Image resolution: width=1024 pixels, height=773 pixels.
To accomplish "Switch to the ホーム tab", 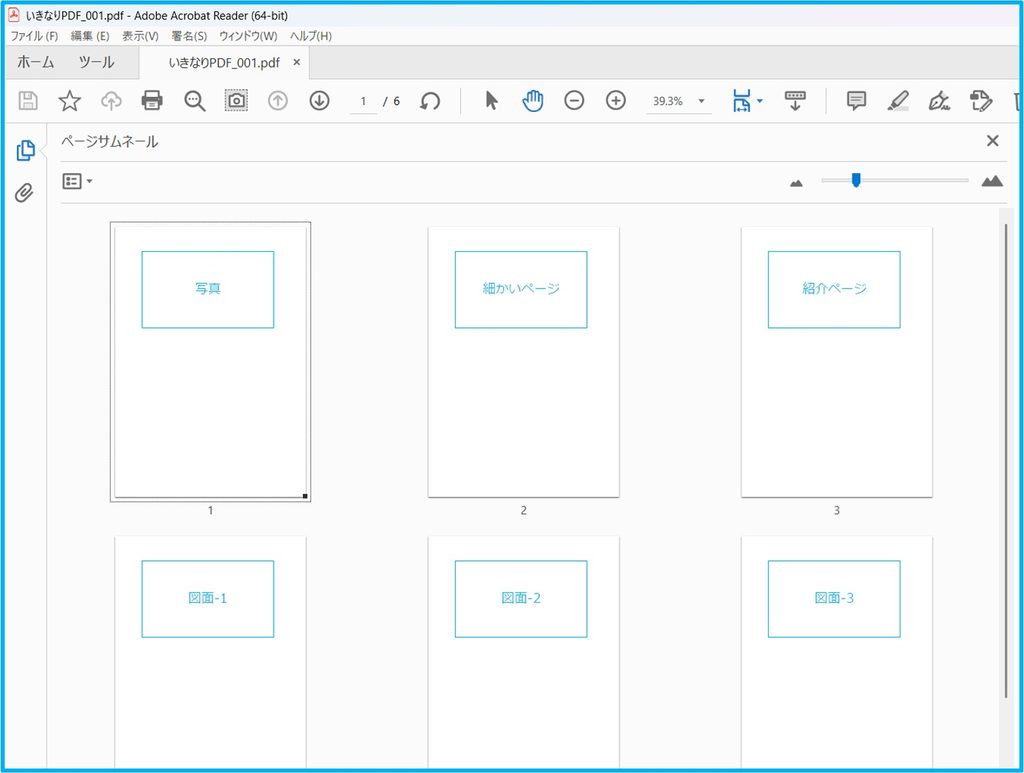I will point(35,62).
